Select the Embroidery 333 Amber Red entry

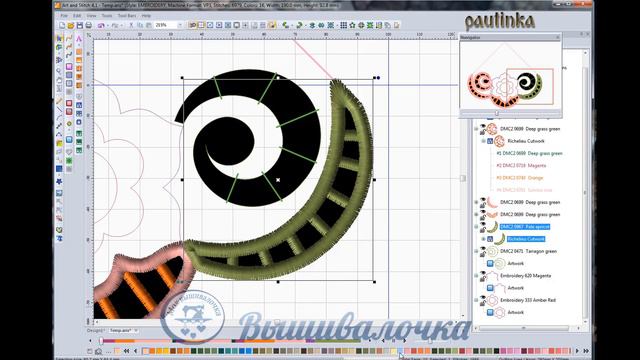pos(528,300)
